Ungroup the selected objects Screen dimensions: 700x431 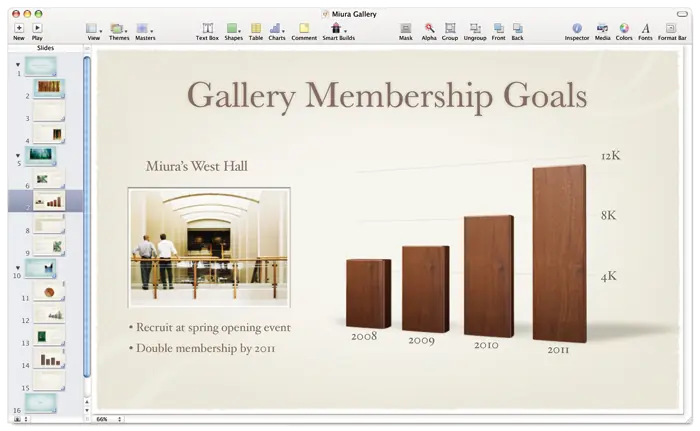click(x=475, y=31)
